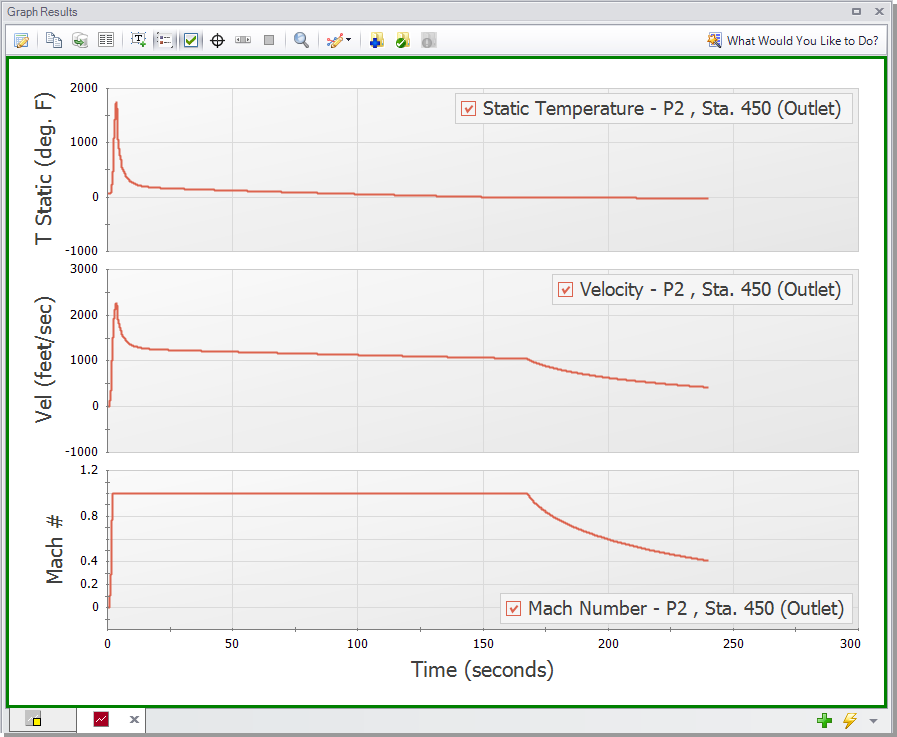This screenshot has height=737, width=897.
Task: Open Graph Results panel pin dropdown
Action: tap(856, 12)
